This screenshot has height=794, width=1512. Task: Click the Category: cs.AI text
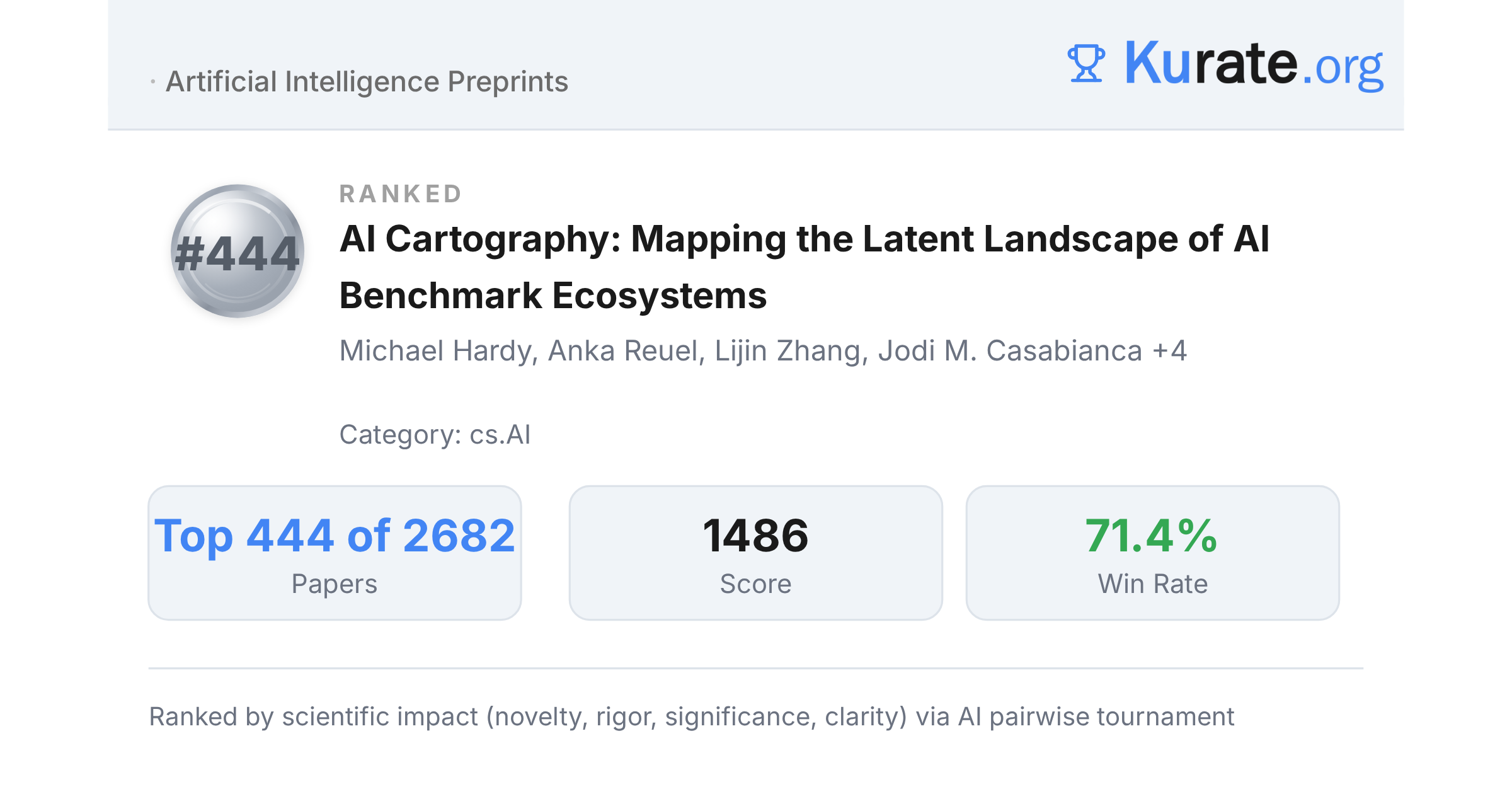click(435, 435)
